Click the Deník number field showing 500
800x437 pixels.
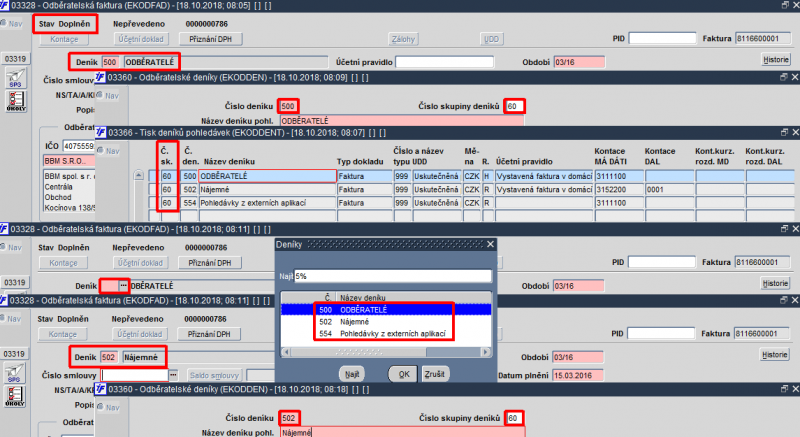(110, 62)
